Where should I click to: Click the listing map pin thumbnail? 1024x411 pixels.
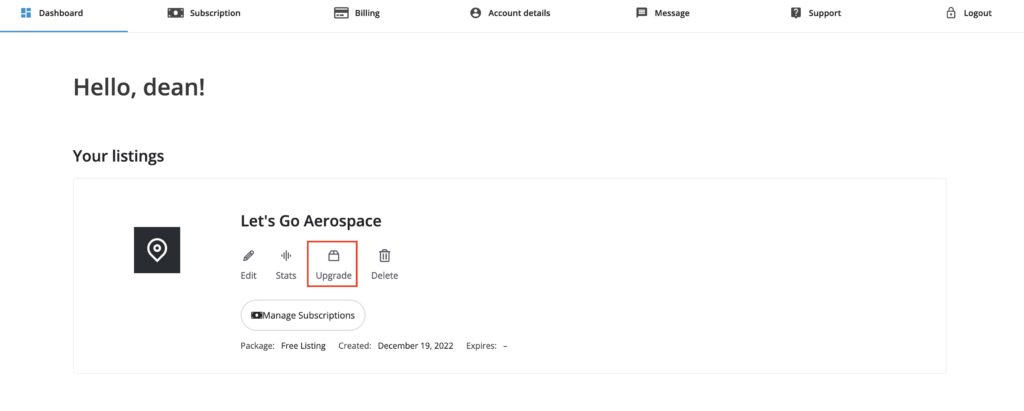point(157,250)
